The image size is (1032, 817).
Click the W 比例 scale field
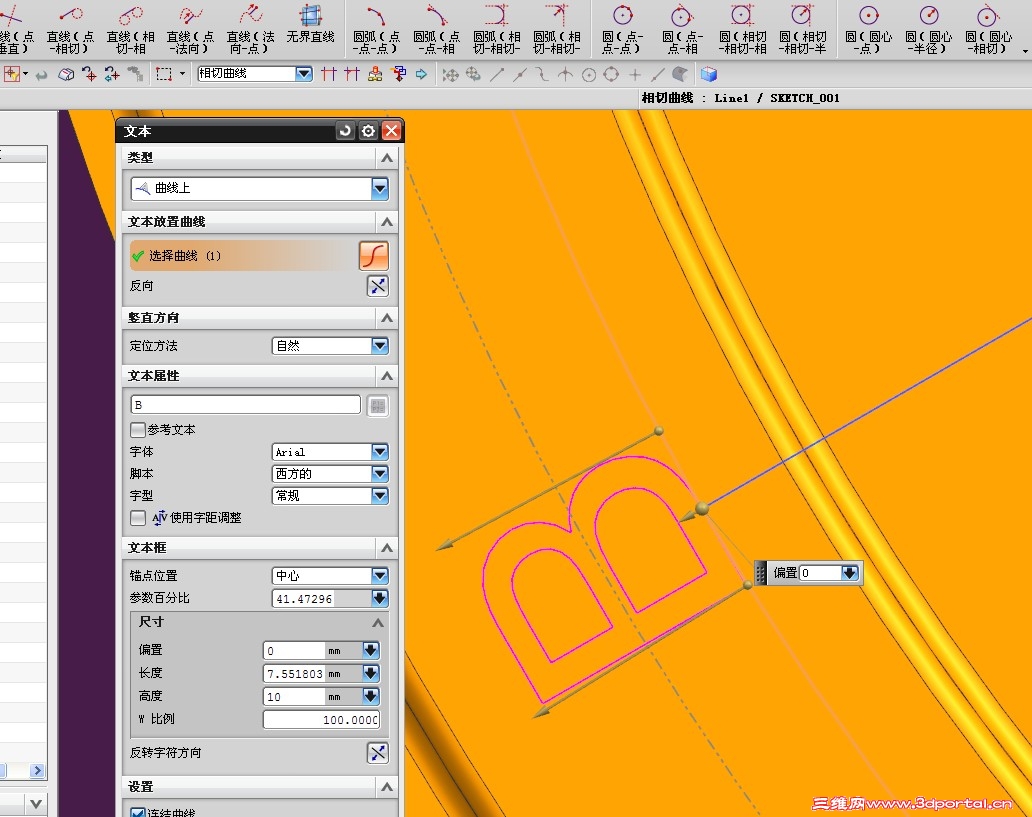click(321, 720)
